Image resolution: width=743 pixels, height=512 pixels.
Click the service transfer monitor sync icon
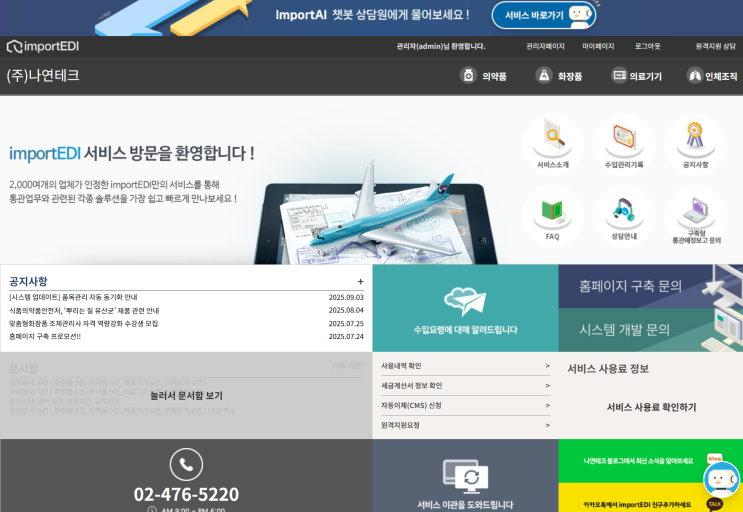point(465,476)
